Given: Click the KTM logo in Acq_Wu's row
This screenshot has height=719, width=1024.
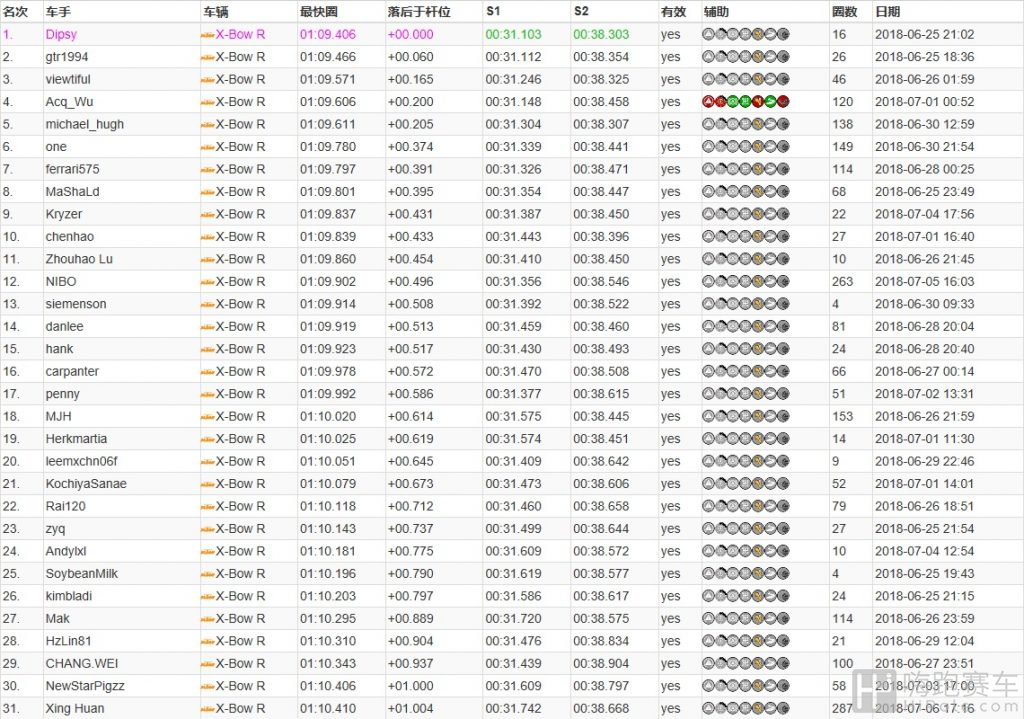Looking at the screenshot, I should coord(208,103).
